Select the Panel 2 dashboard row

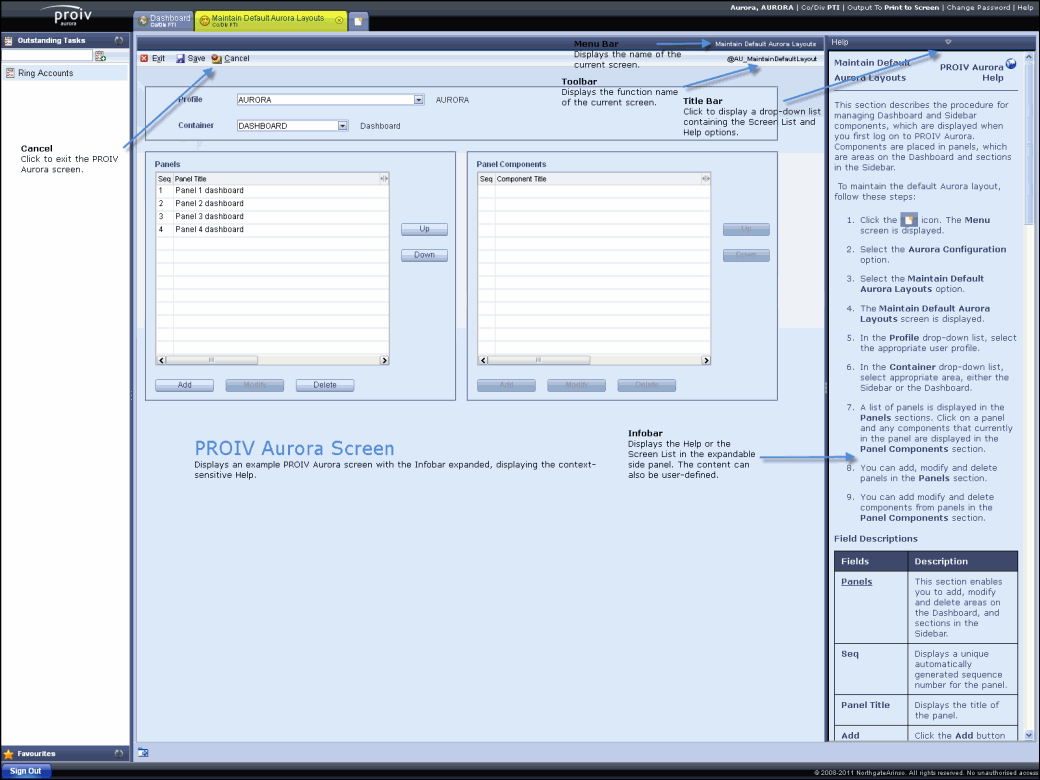pyautogui.click(x=272, y=203)
